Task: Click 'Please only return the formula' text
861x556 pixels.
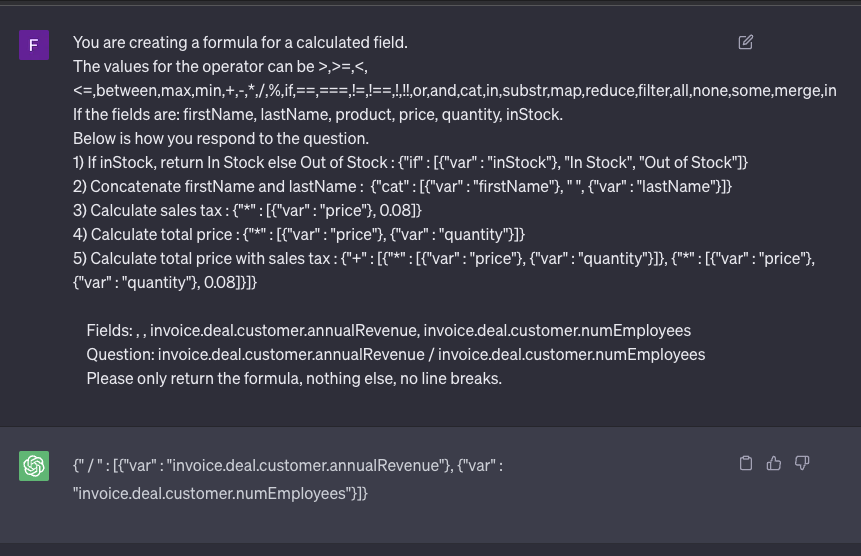Action: (x=293, y=378)
